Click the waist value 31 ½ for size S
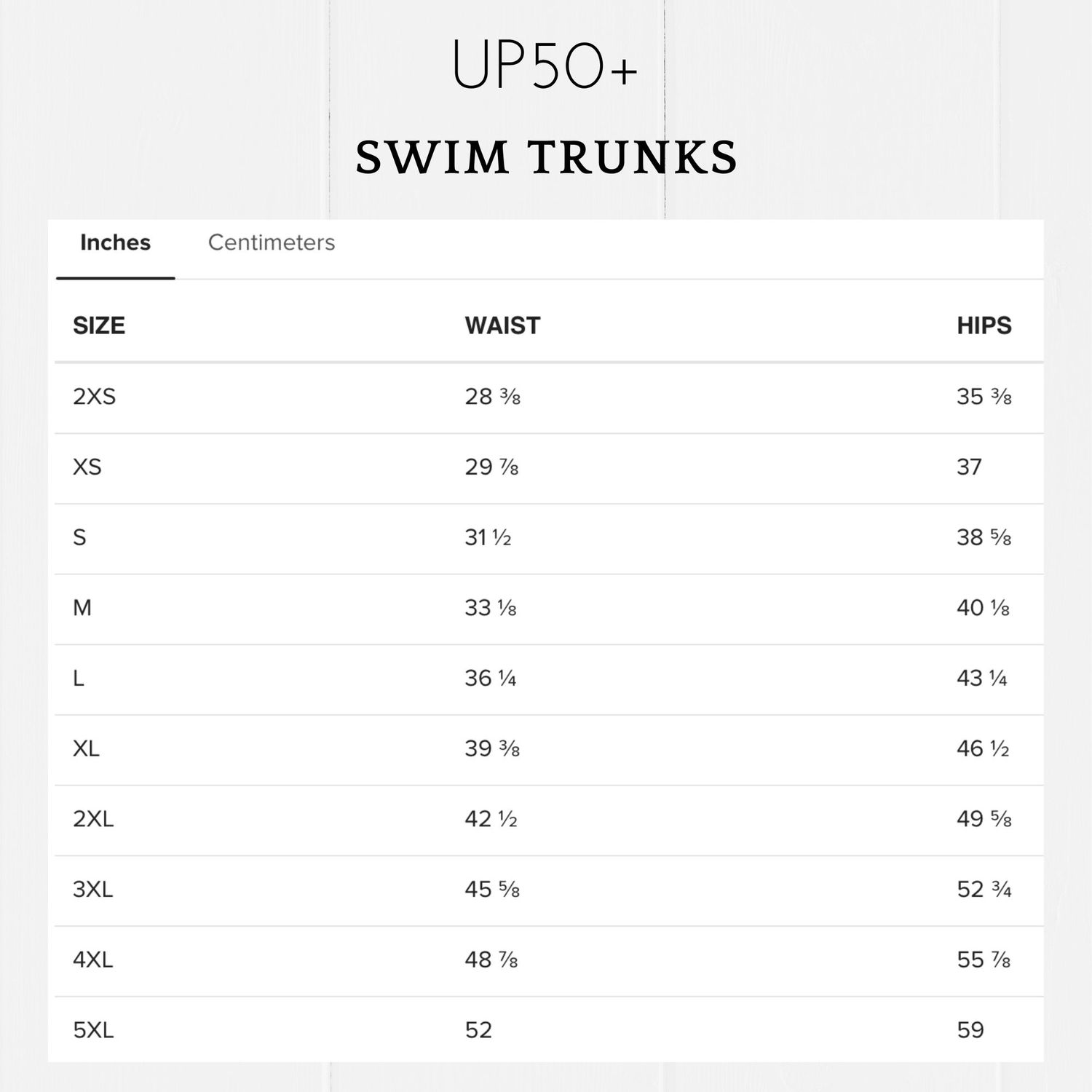Viewport: 1092px width, 1092px height. [x=488, y=537]
